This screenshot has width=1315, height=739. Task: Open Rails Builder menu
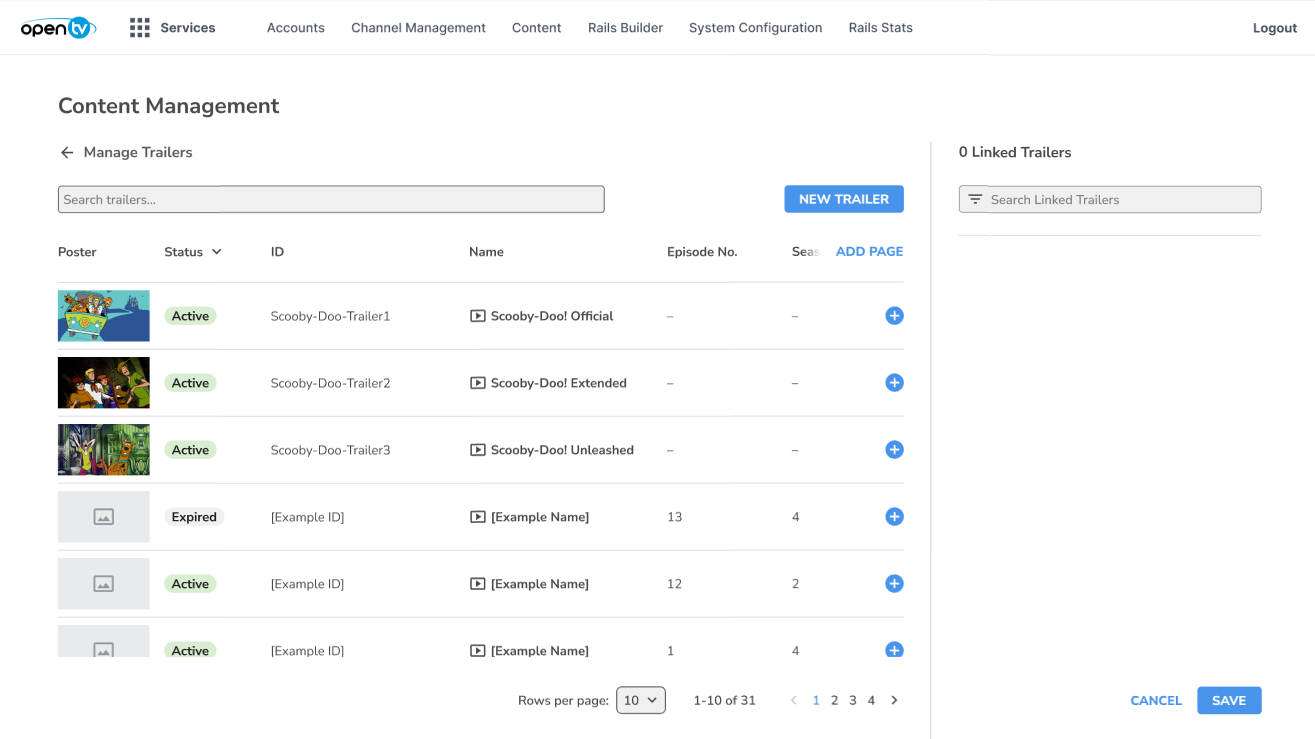click(626, 28)
